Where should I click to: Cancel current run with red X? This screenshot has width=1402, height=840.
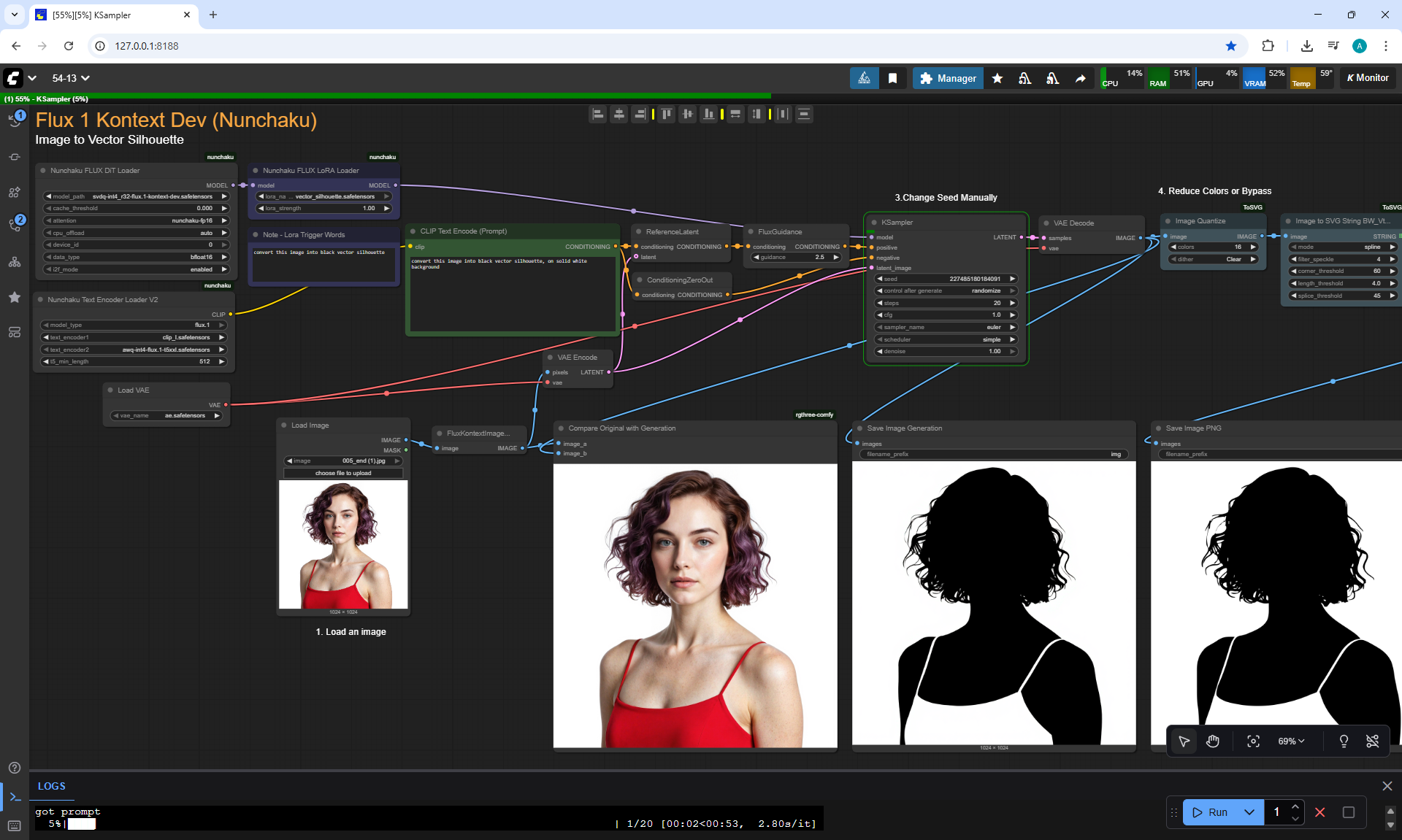click(1320, 812)
